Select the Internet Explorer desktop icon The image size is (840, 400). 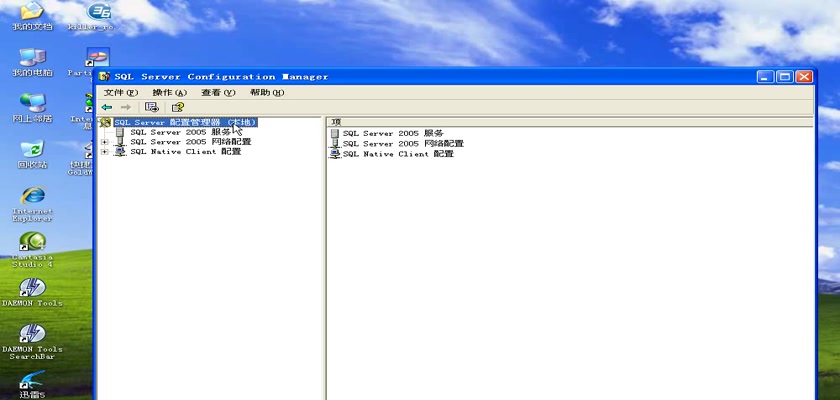(33, 204)
